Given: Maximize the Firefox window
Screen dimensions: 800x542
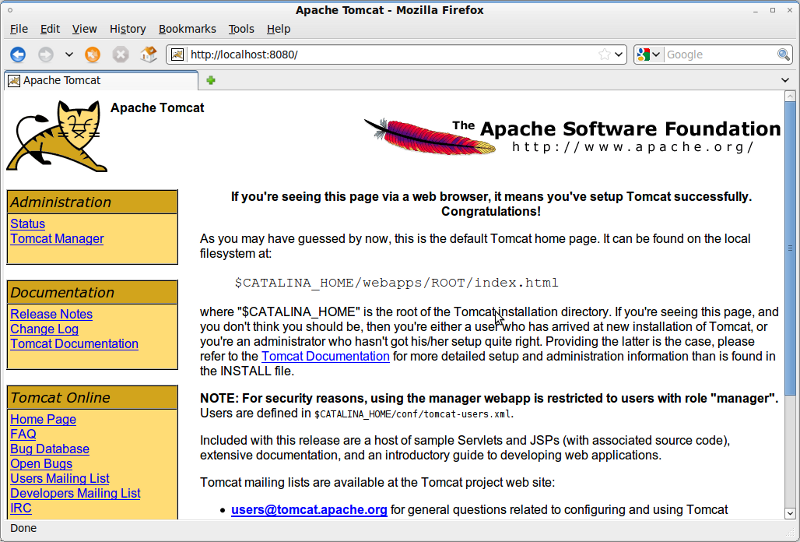Looking at the screenshot, I should [x=772, y=10].
